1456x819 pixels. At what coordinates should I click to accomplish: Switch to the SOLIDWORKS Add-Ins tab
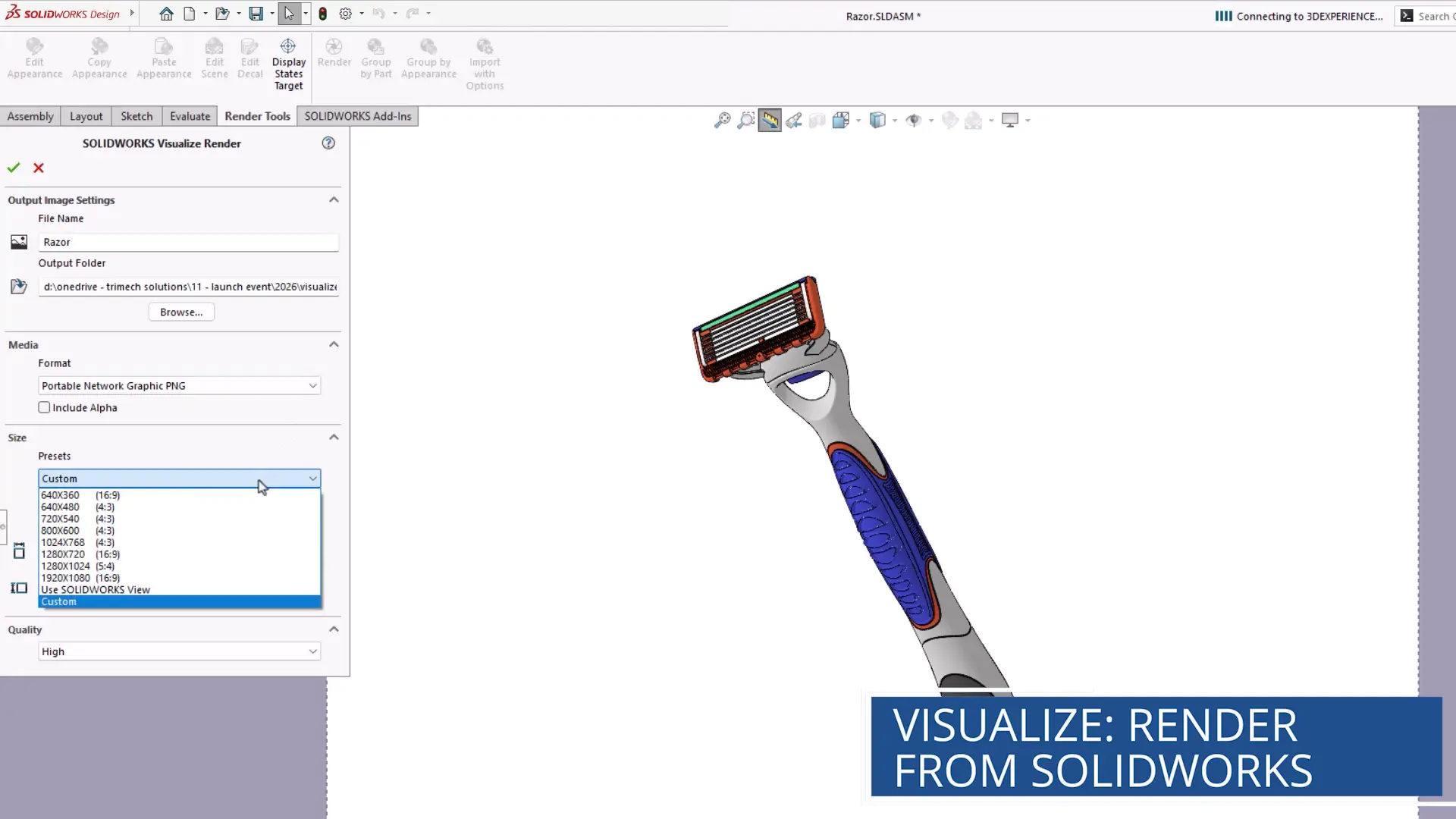pyautogui.click(x=358, y=116)
